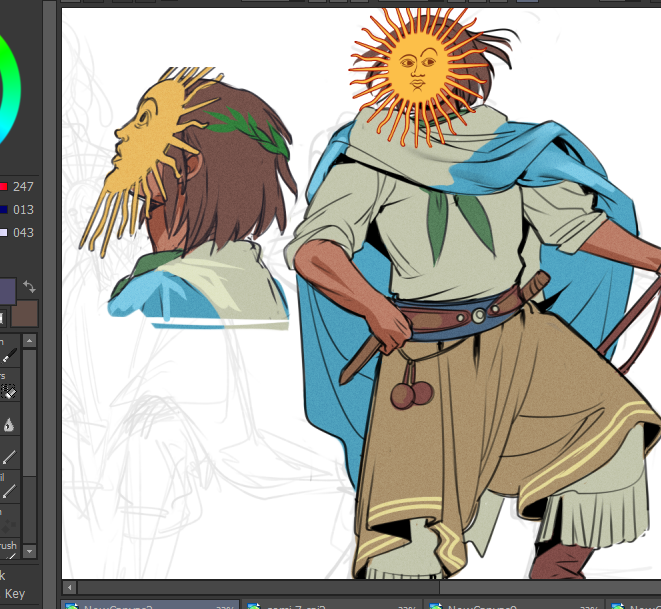Click the red slider handle beside 247
661x609 pixels.
tap(3, 187)
